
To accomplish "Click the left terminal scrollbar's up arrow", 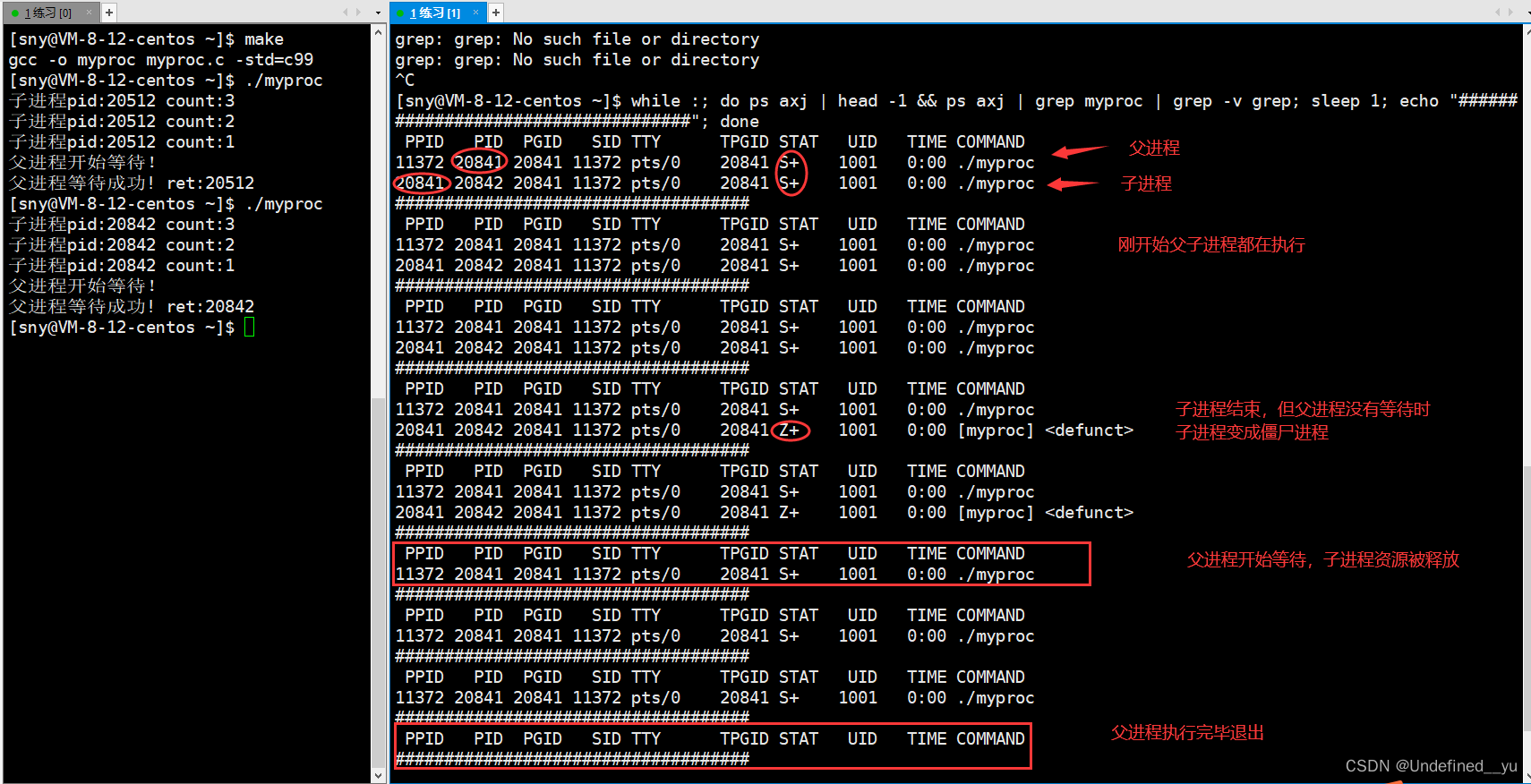I will [x=379, y=33].
